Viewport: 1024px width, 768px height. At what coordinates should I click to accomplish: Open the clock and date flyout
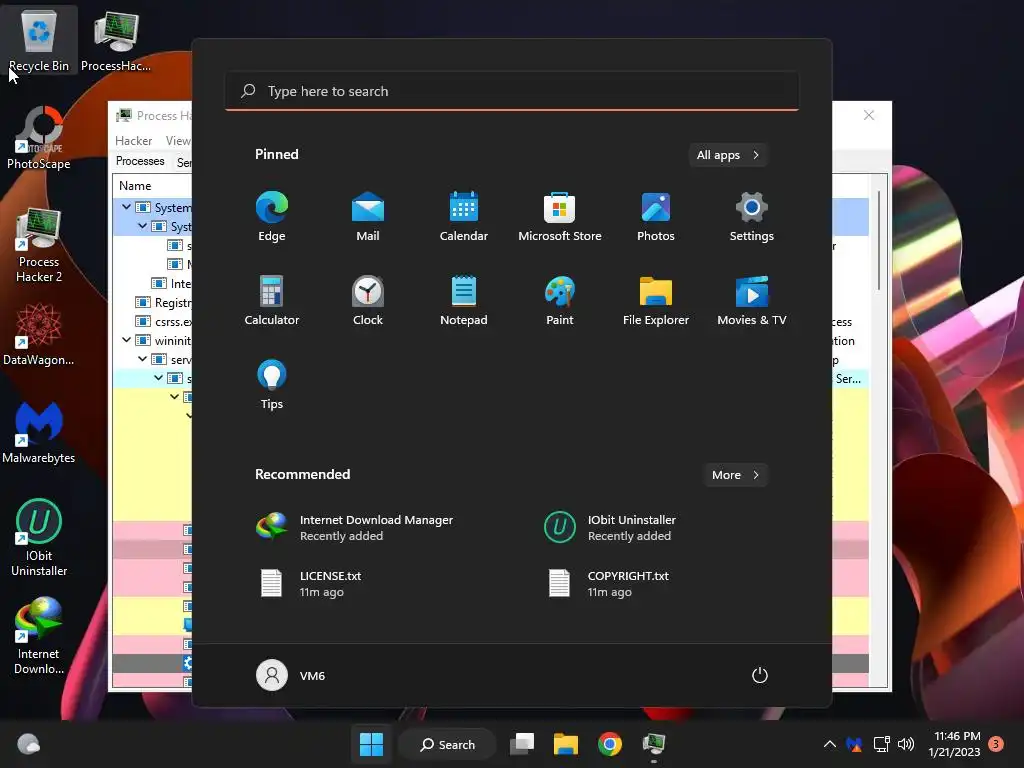[955, 744]
